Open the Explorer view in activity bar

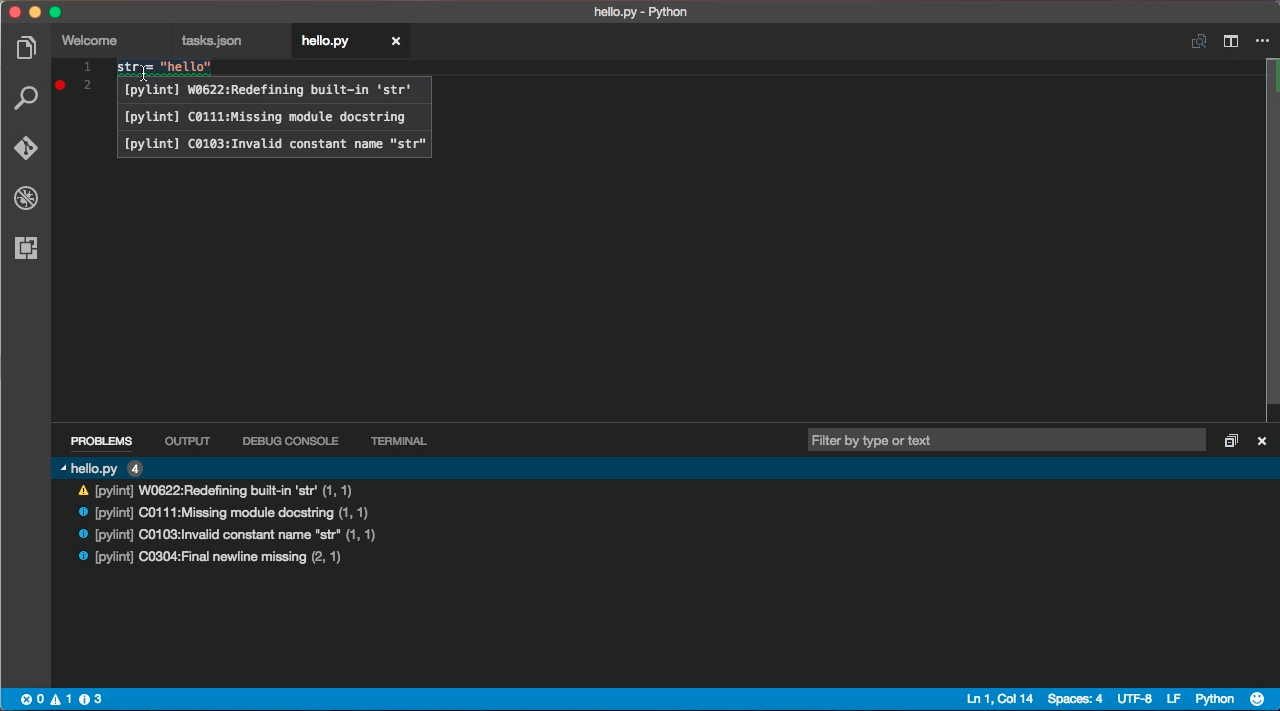tap(26, 48)
